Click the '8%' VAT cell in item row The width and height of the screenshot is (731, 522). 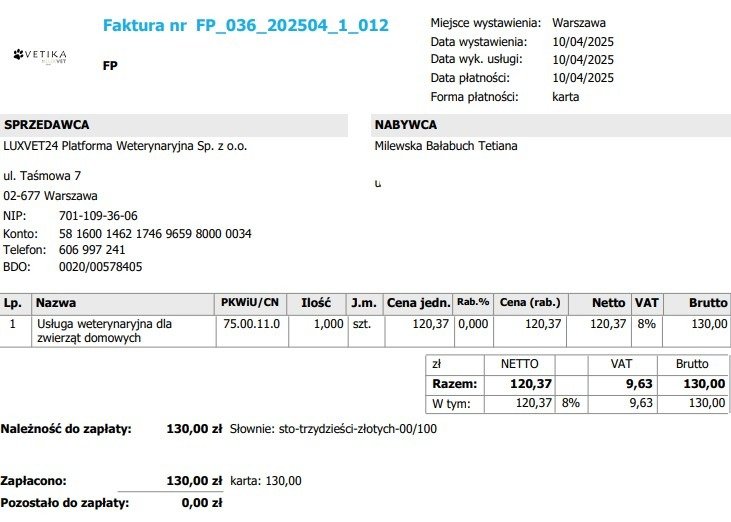(x=647, y=324)
